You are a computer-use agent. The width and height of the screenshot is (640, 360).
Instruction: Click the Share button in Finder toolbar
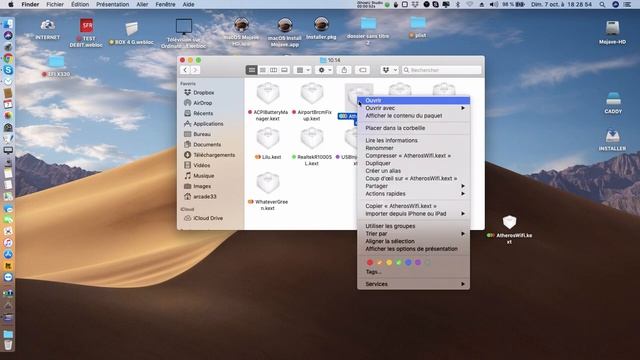(344, 70)
